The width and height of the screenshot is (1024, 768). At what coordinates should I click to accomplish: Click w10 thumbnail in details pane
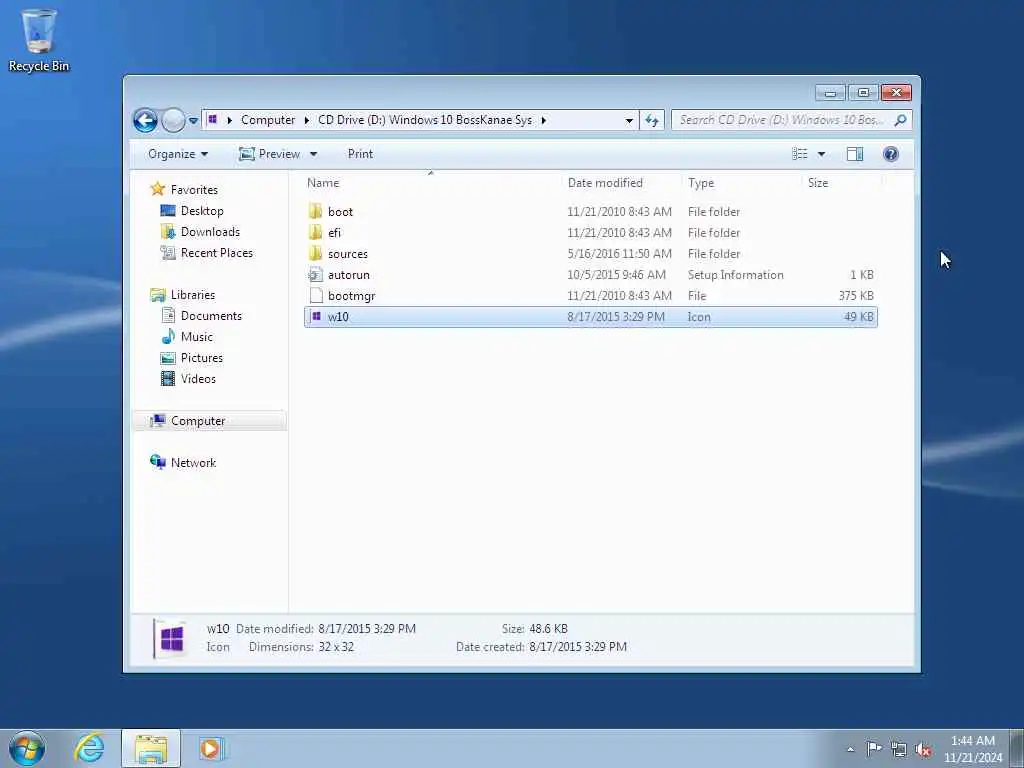tap(171, 638)
